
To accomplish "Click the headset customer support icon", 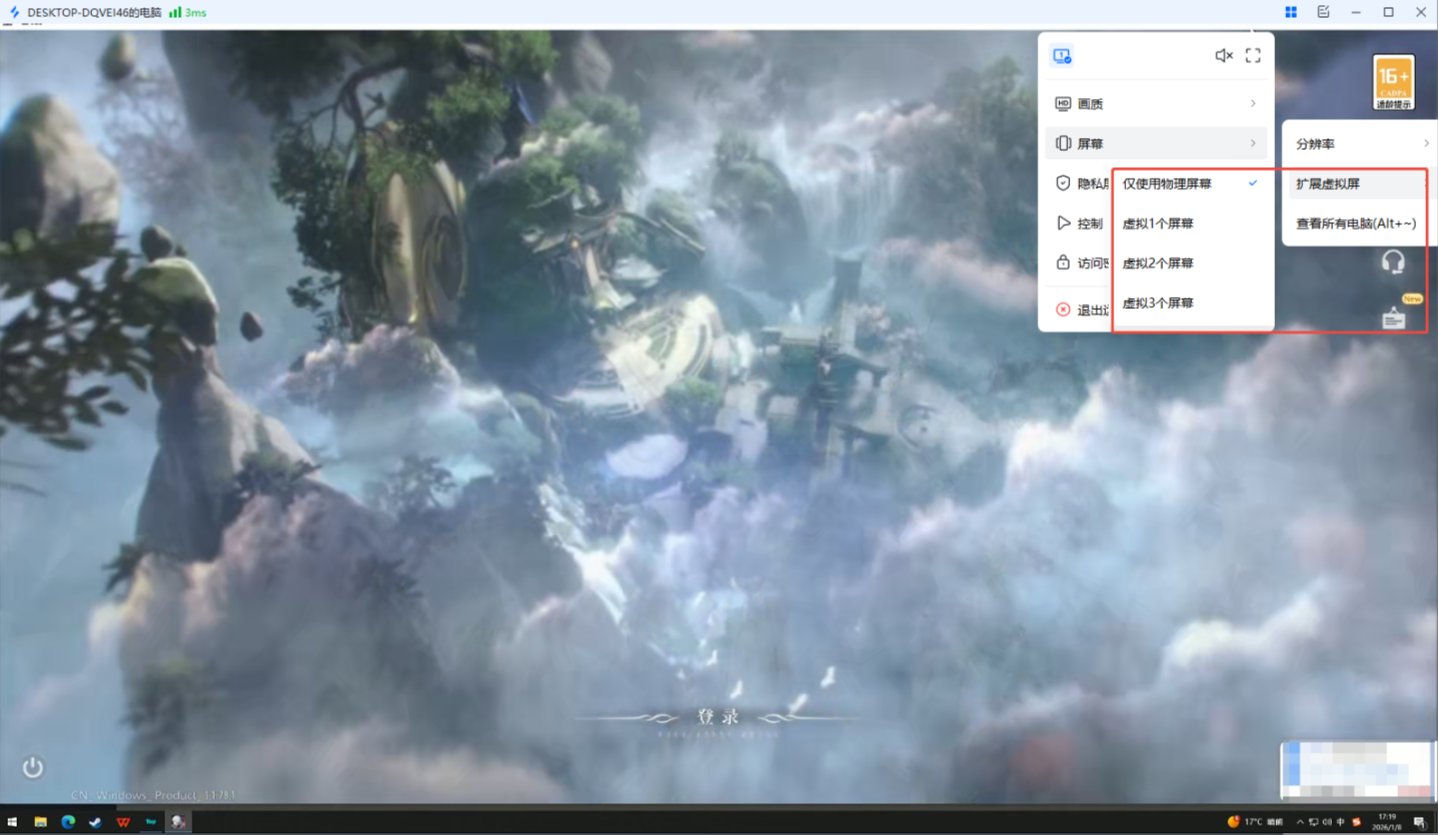I will [x=1393, y=262].
